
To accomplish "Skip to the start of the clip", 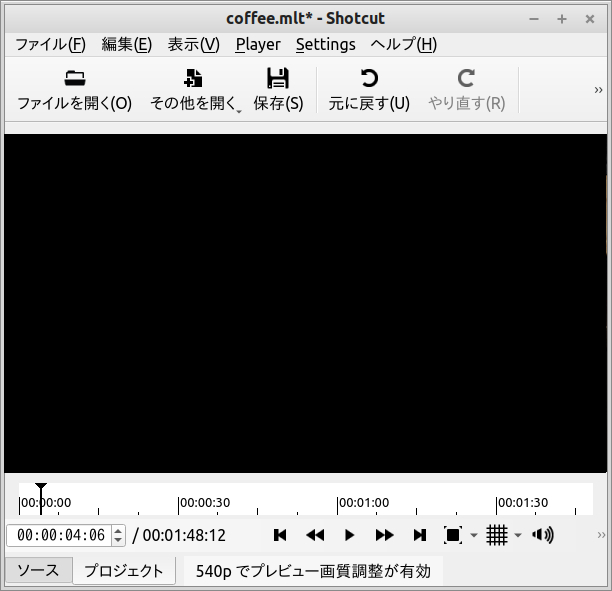I will (x=280, y=536).
